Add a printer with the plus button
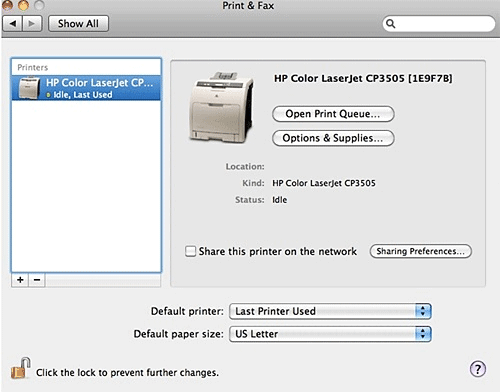The image size is (500, 392). (20, 280)
